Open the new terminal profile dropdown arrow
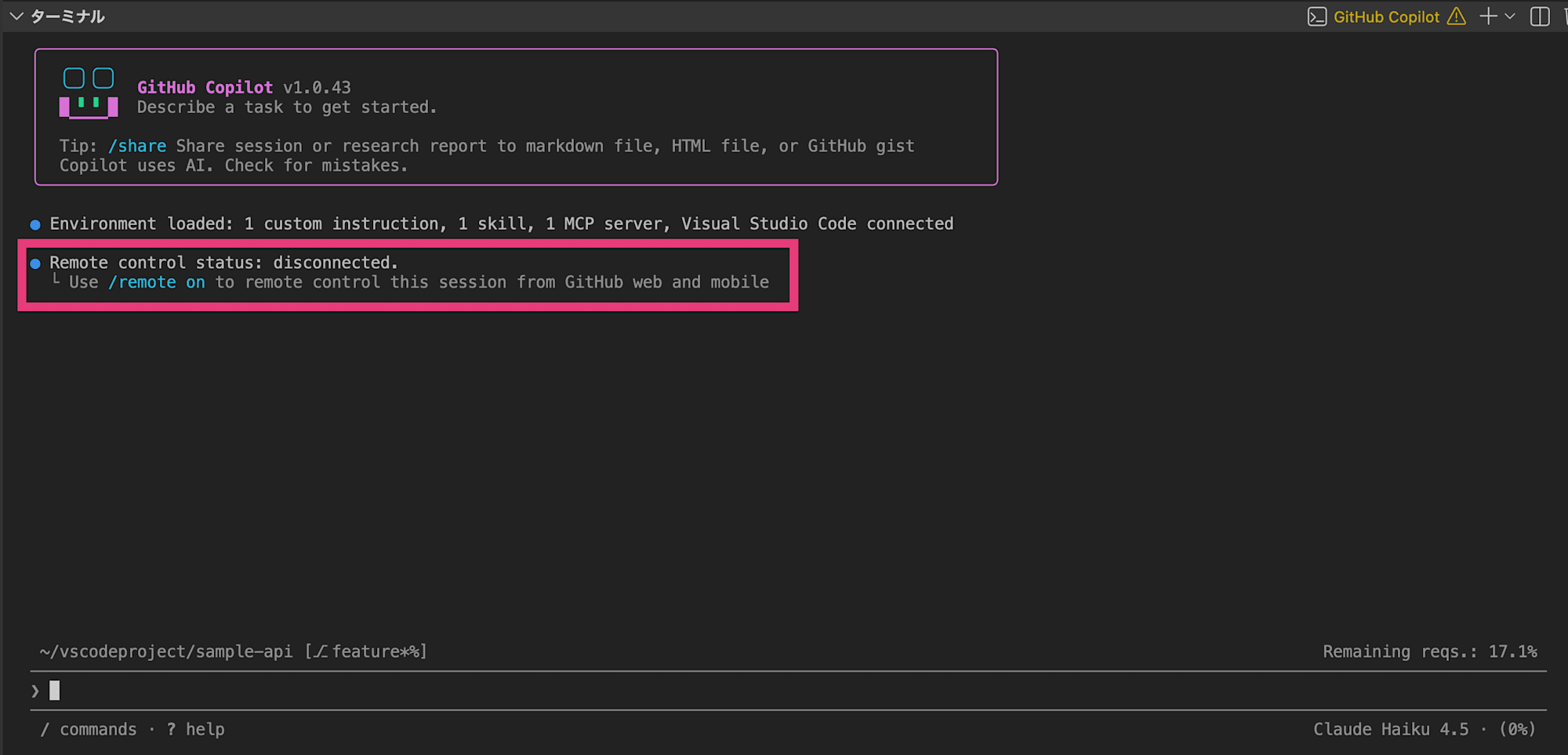Image resolution: width=1568 pixels, height=755 pixels. 1510,16
